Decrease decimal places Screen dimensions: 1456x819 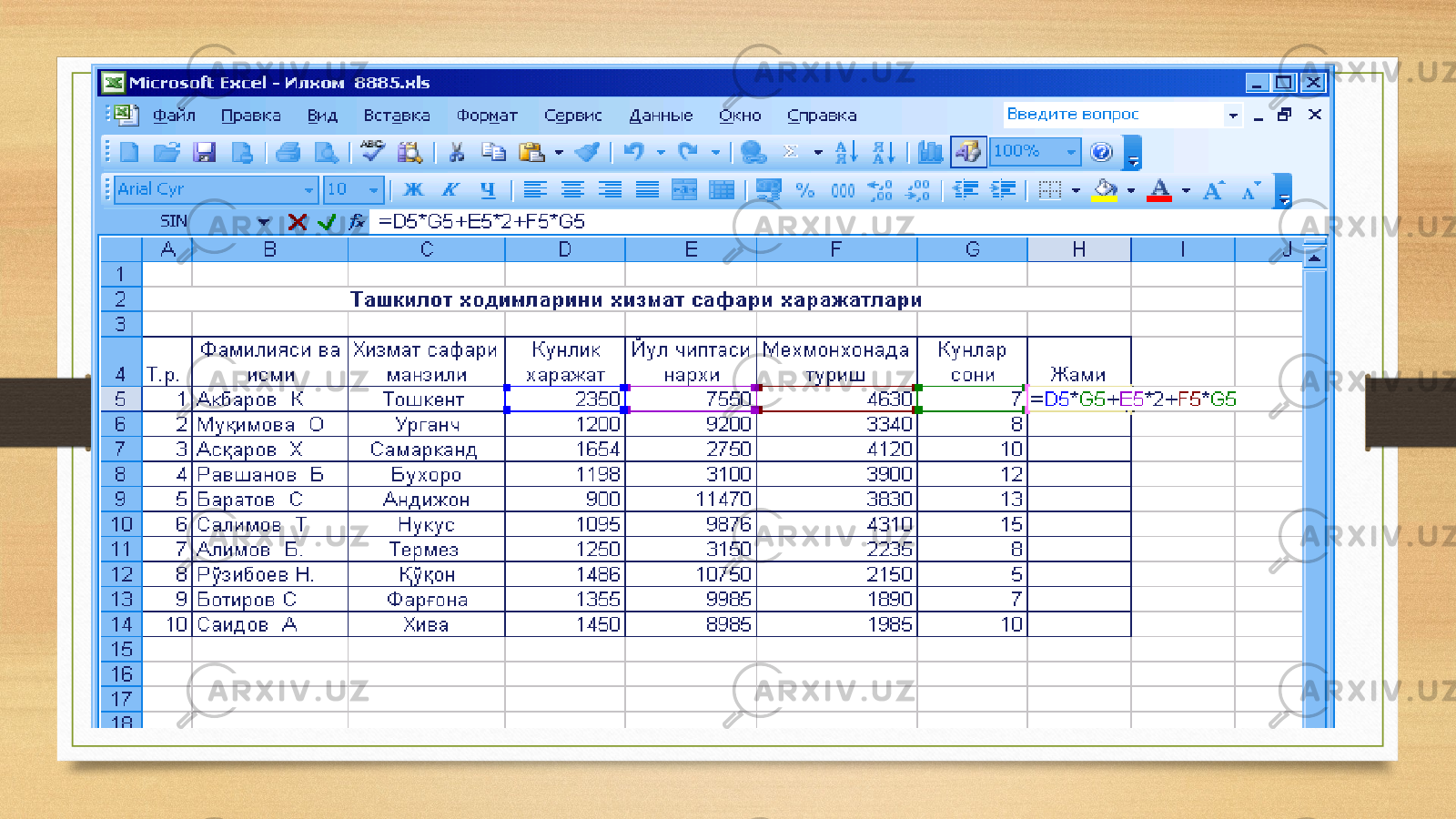click(x=917, y=190)
